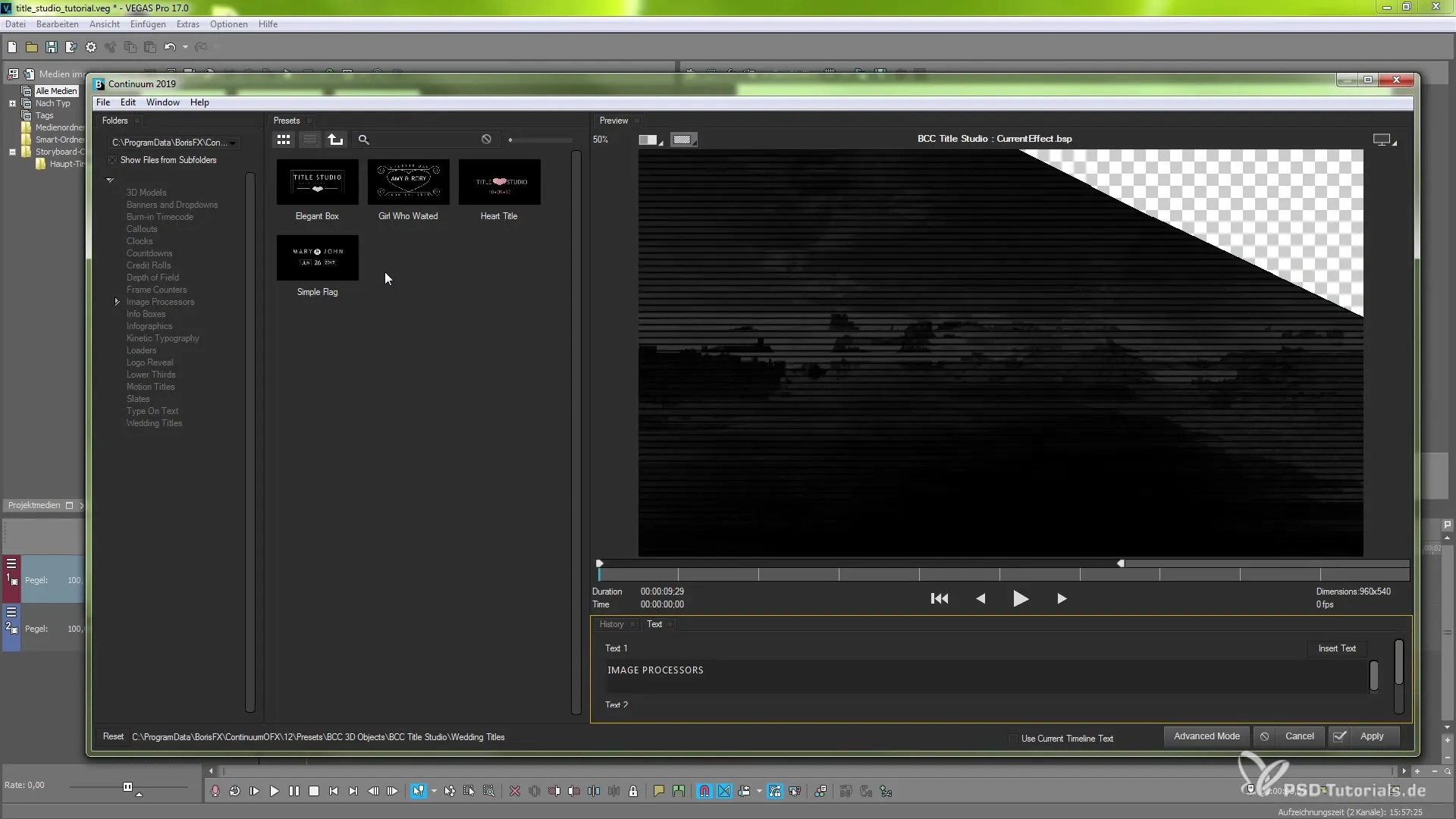Open edit tool dropdown arrow

[x=434, y=791]
